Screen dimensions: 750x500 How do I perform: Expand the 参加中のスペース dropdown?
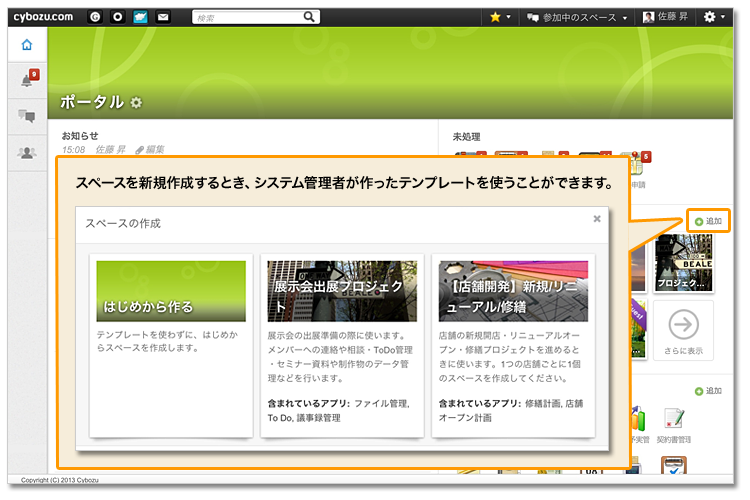[x=578, y=17]
